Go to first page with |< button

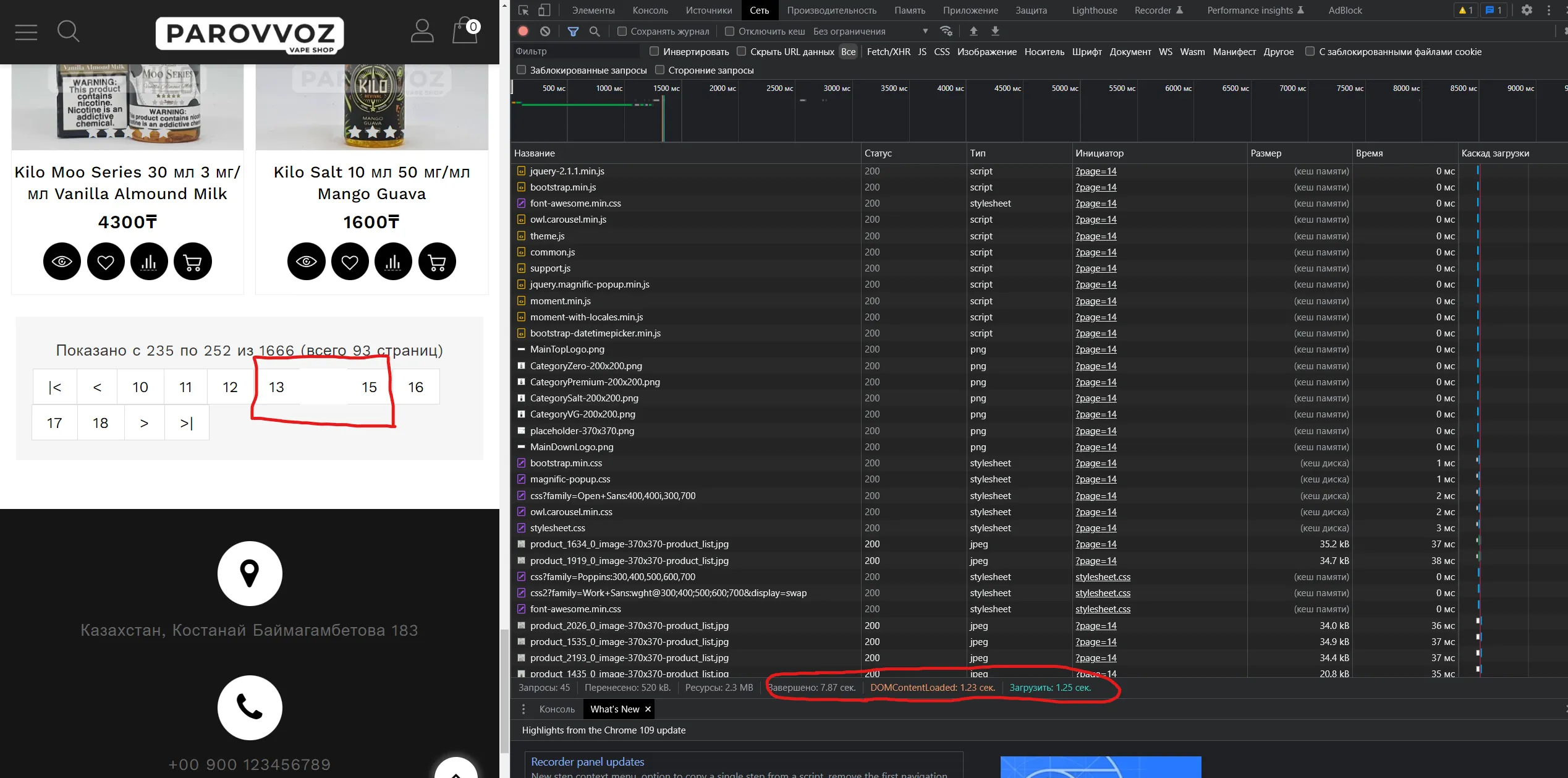pos(55,387)
